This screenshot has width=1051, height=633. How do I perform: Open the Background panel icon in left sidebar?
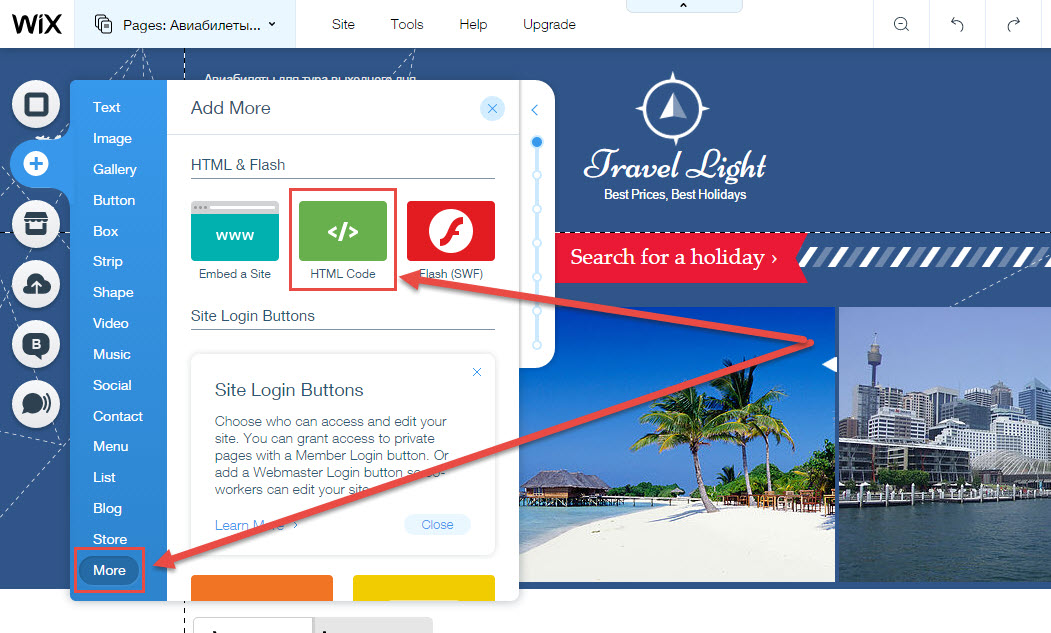click(x=36, y=105)
